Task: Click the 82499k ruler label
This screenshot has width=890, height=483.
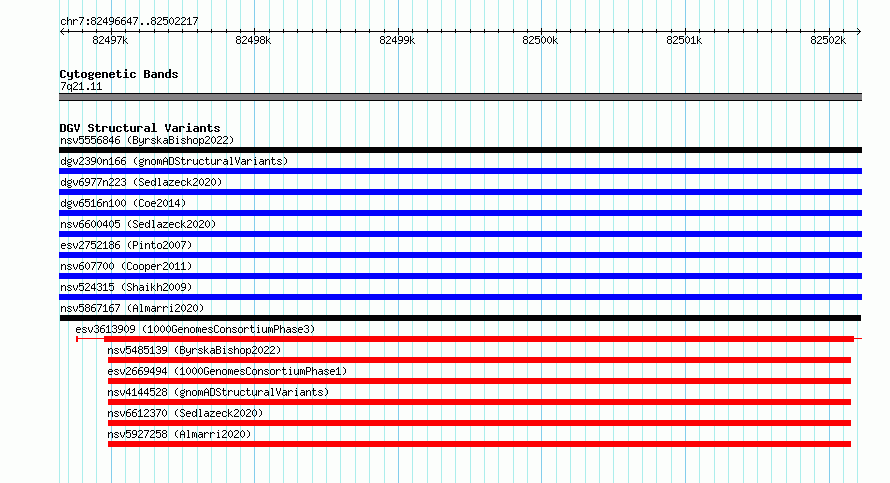Action: click(397, 40)
